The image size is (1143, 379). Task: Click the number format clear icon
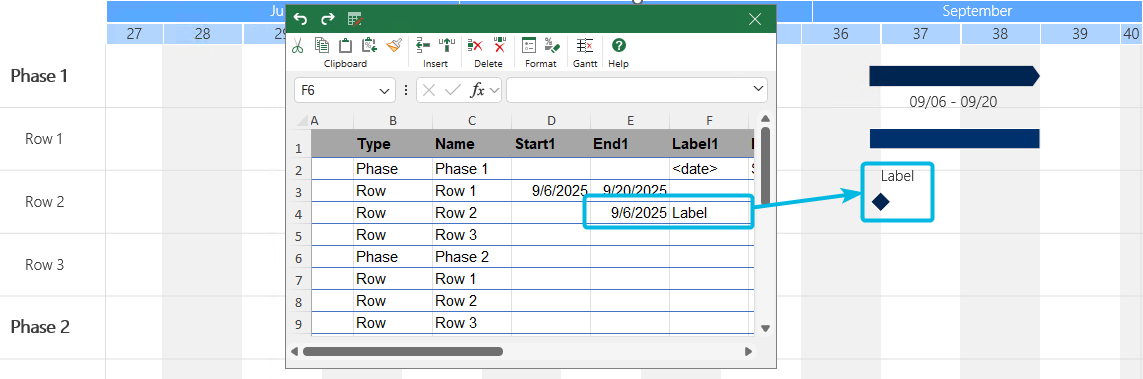(553, 45)
